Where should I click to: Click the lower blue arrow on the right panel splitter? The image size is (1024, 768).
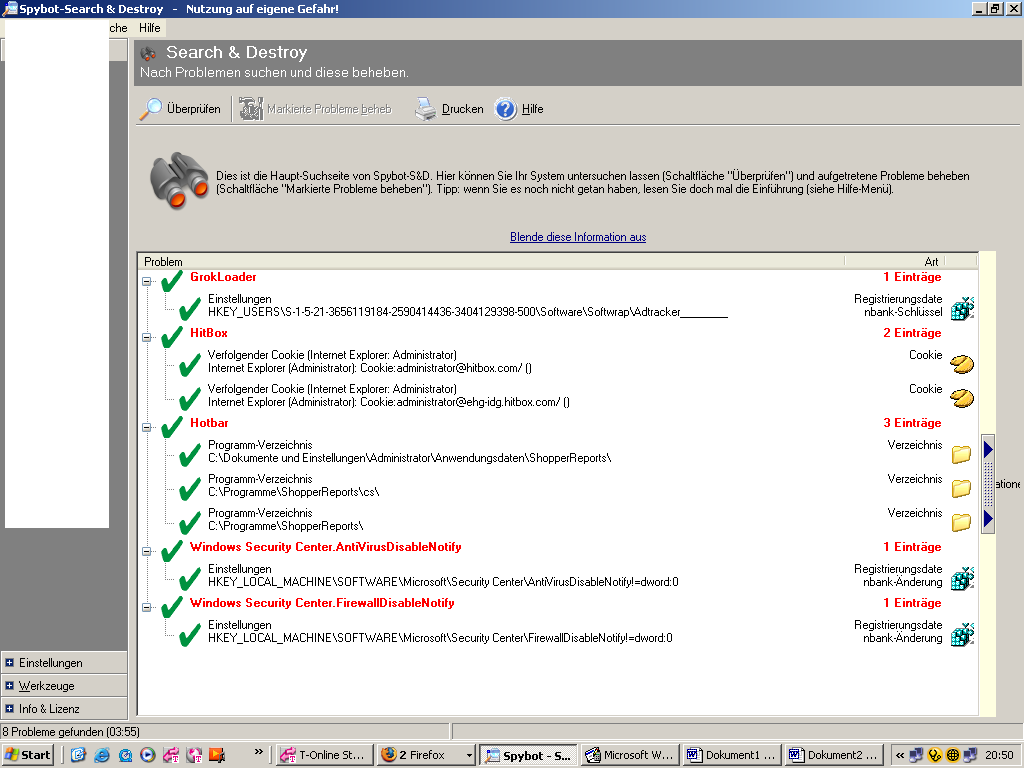click(988, 518)
